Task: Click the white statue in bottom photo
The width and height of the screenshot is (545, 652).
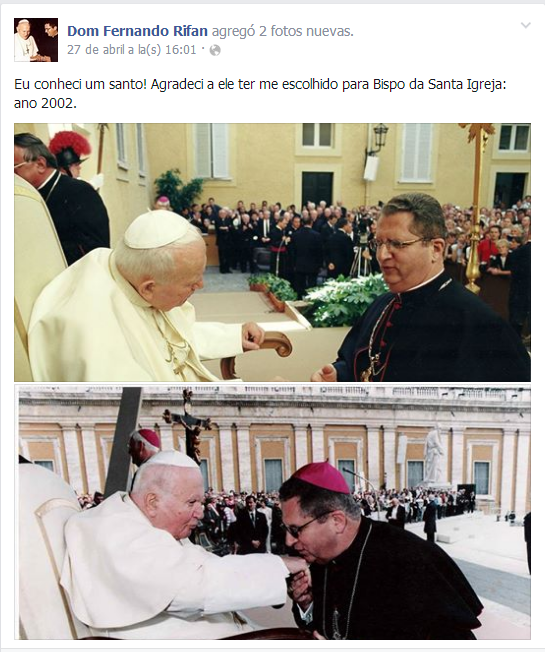Action: tap(433, 456)
